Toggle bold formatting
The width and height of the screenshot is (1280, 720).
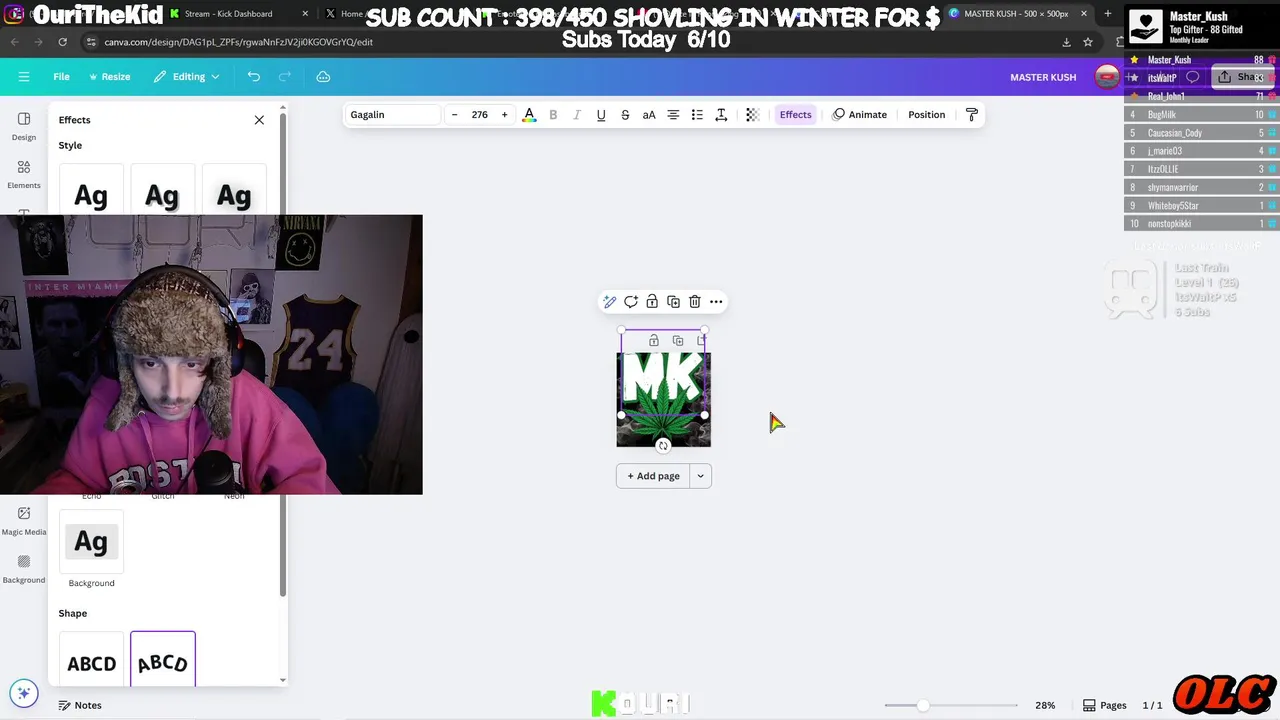point(553,115)
